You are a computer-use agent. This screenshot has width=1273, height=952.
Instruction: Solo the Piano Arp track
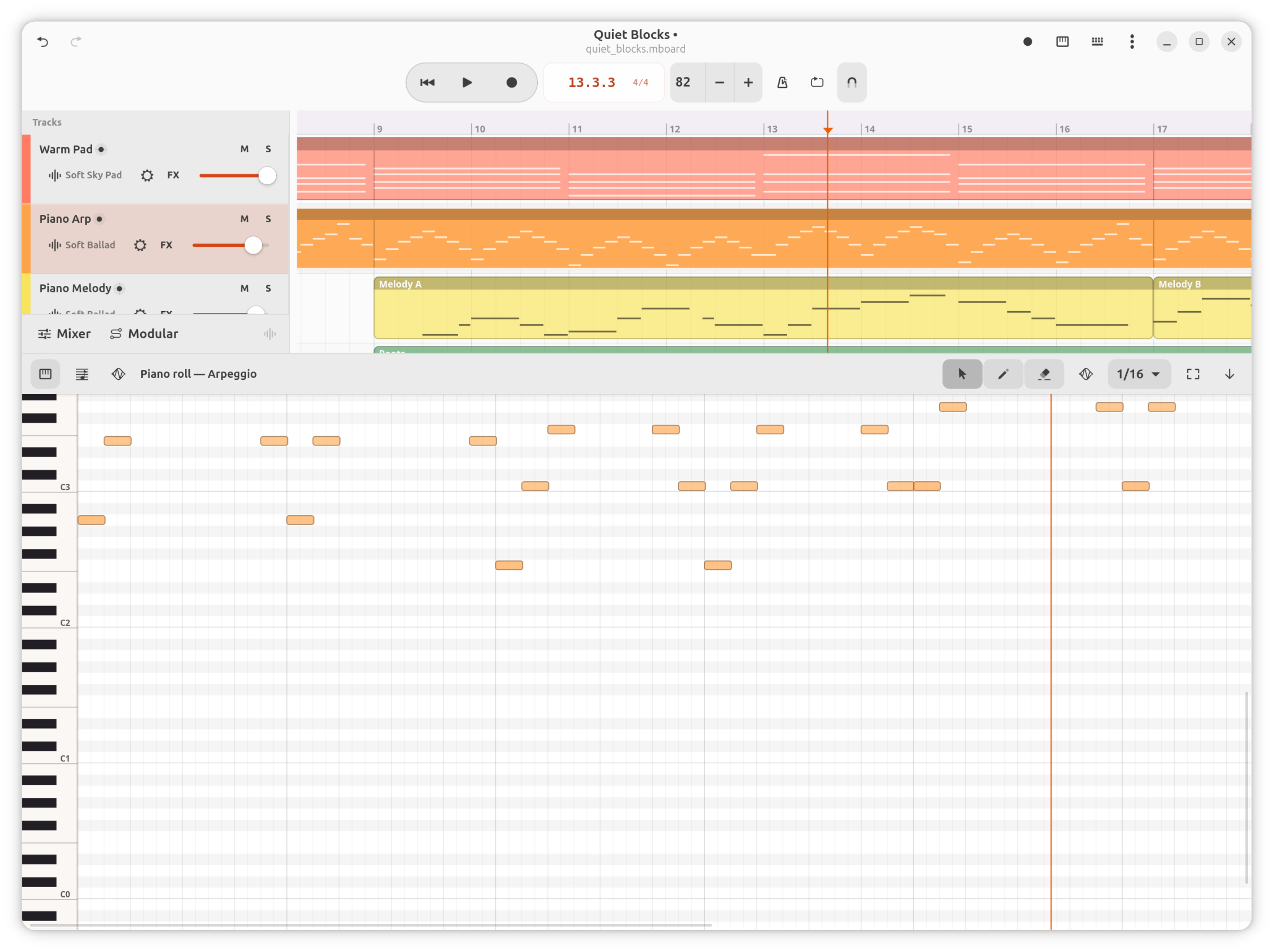(x=268, y=219)
